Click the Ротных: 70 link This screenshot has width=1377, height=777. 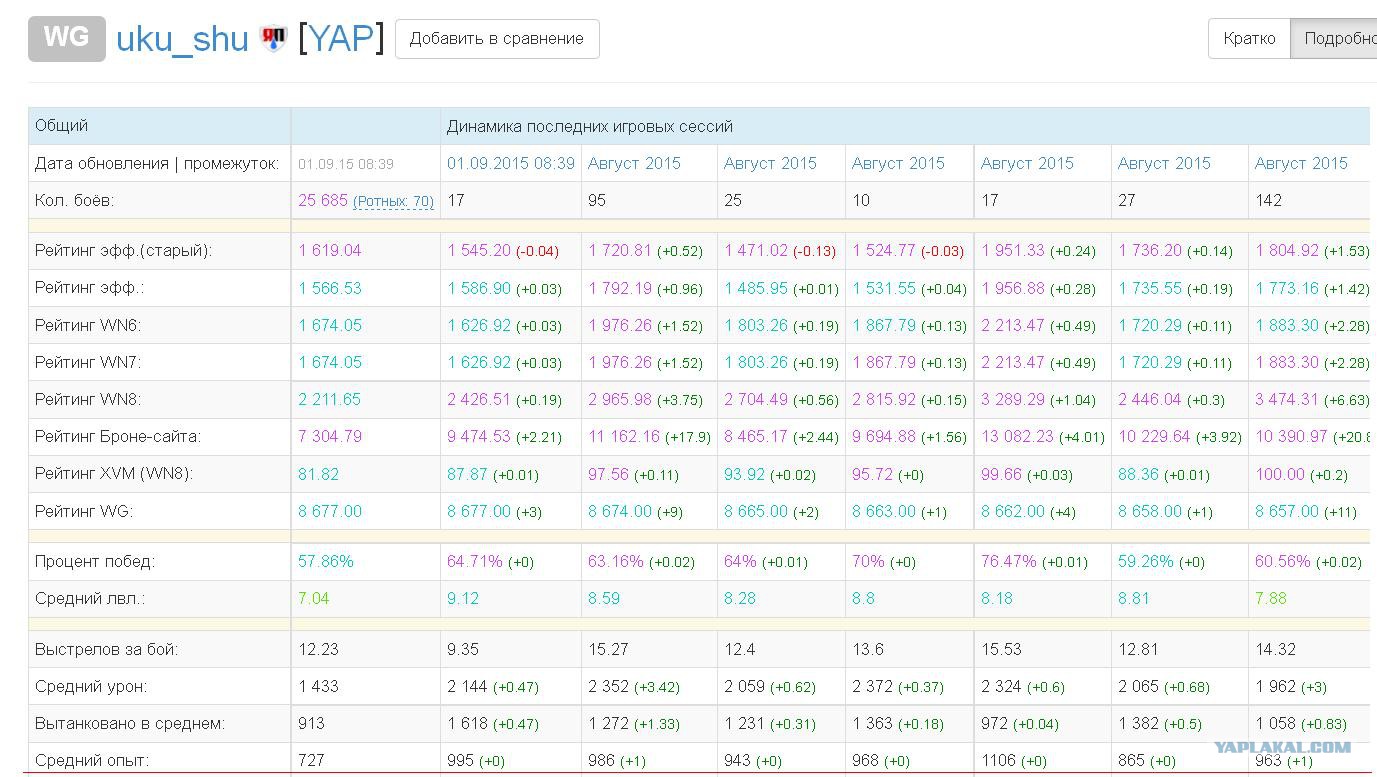[394, 201]
